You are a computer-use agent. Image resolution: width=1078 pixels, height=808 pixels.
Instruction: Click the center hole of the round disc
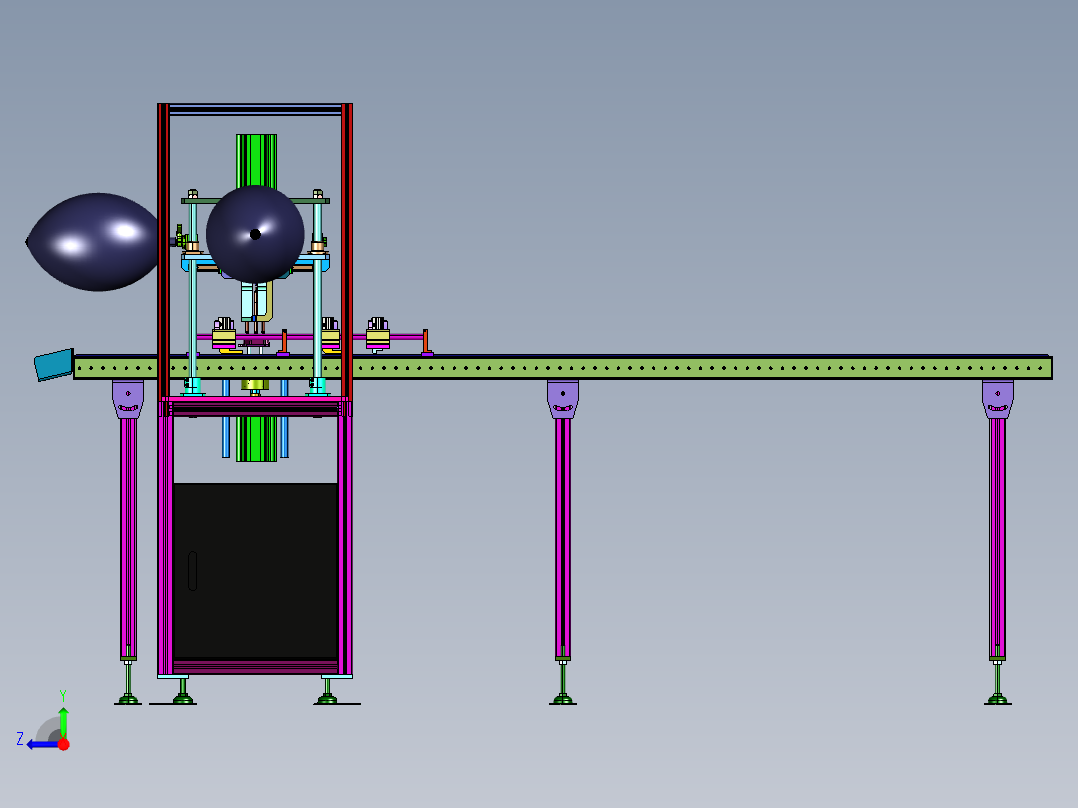255,234
